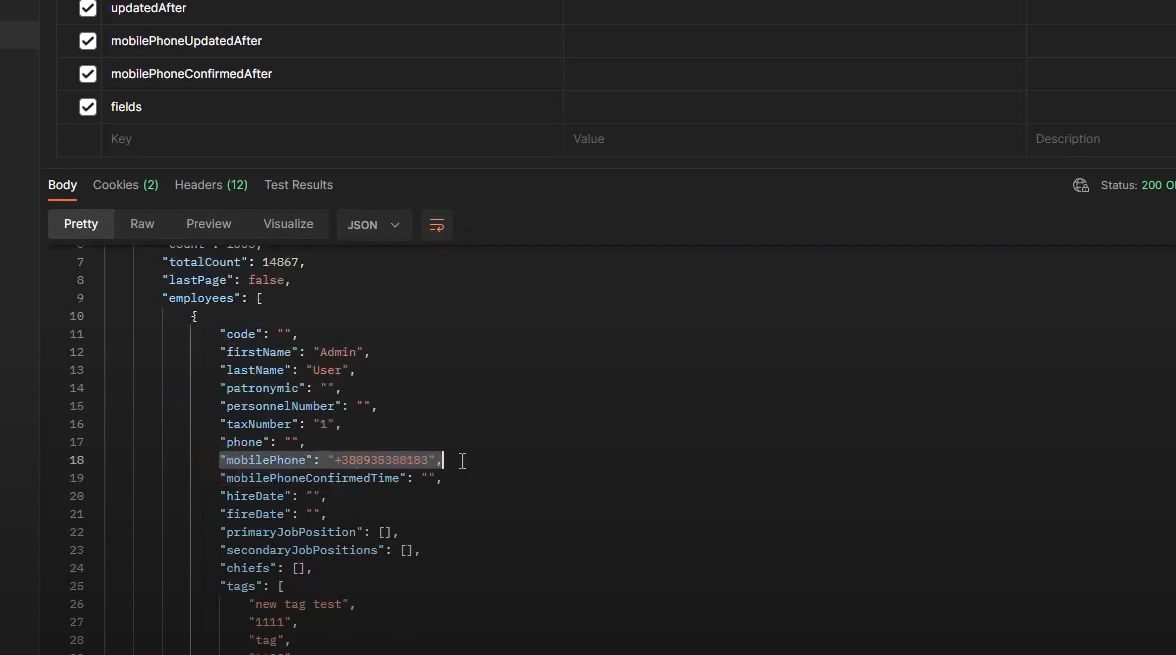
Task: Open the JSON format dropdown
Action: [374, 225]
